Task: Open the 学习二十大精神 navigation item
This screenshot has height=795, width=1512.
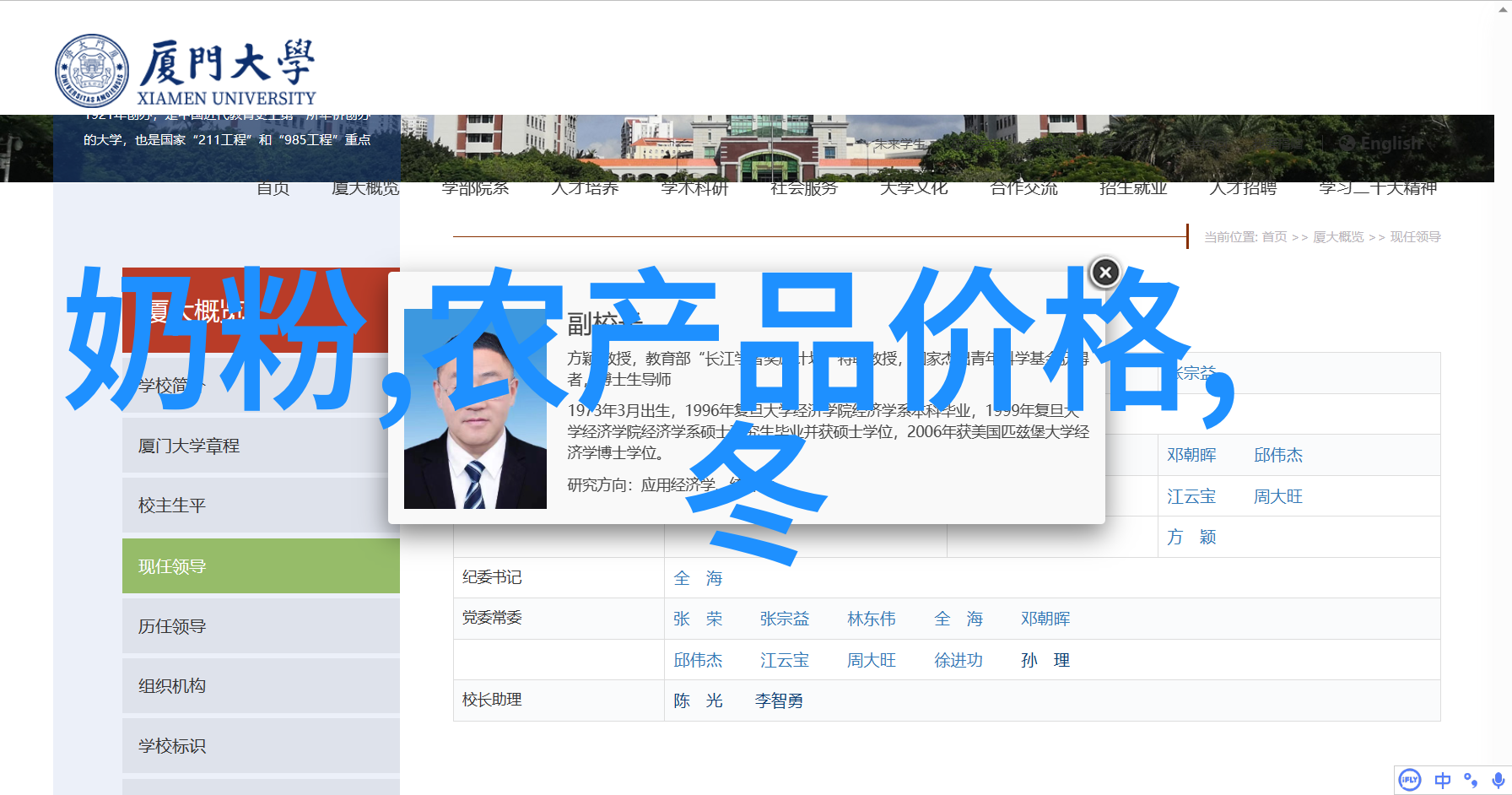Action: pos(1378,188)
